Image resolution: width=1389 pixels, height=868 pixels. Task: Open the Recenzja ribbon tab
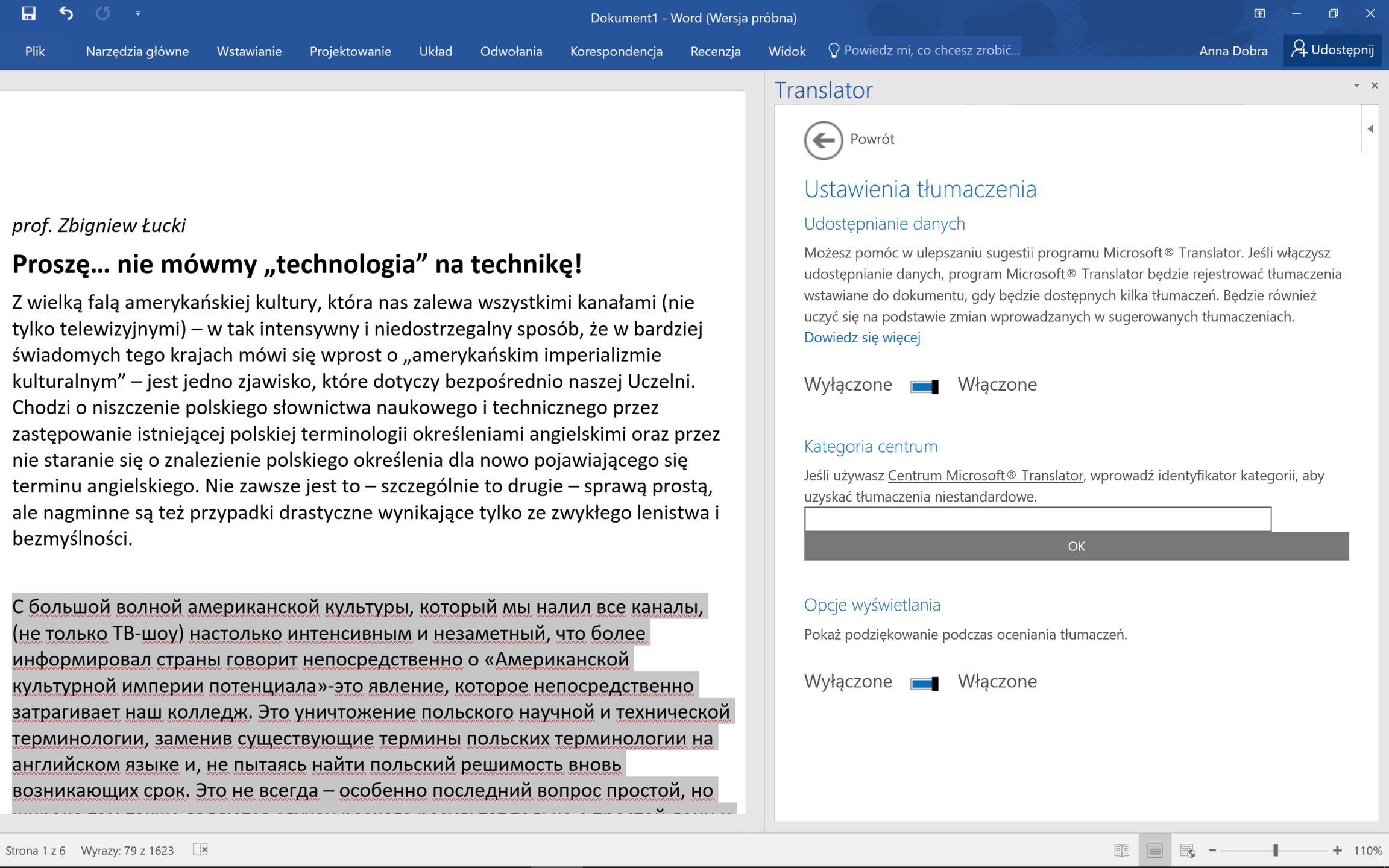(715, 51)
